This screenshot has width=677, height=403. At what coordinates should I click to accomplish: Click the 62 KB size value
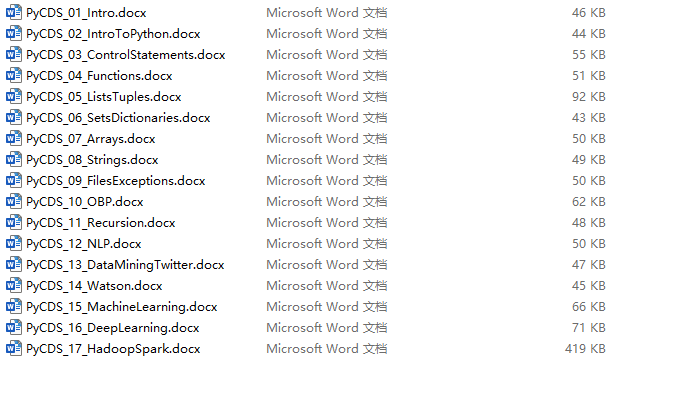point(588,202)
